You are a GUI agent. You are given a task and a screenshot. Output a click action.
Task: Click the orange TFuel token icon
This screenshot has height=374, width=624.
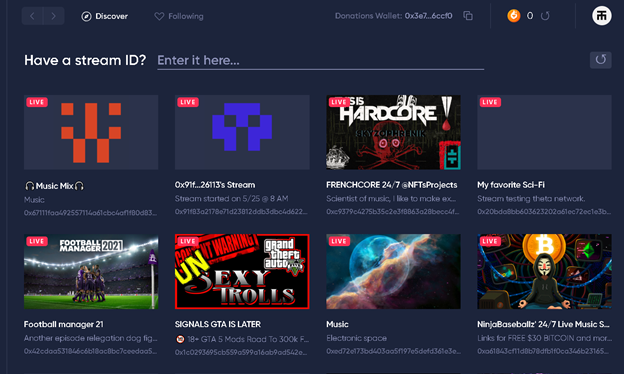coord(514,16)
